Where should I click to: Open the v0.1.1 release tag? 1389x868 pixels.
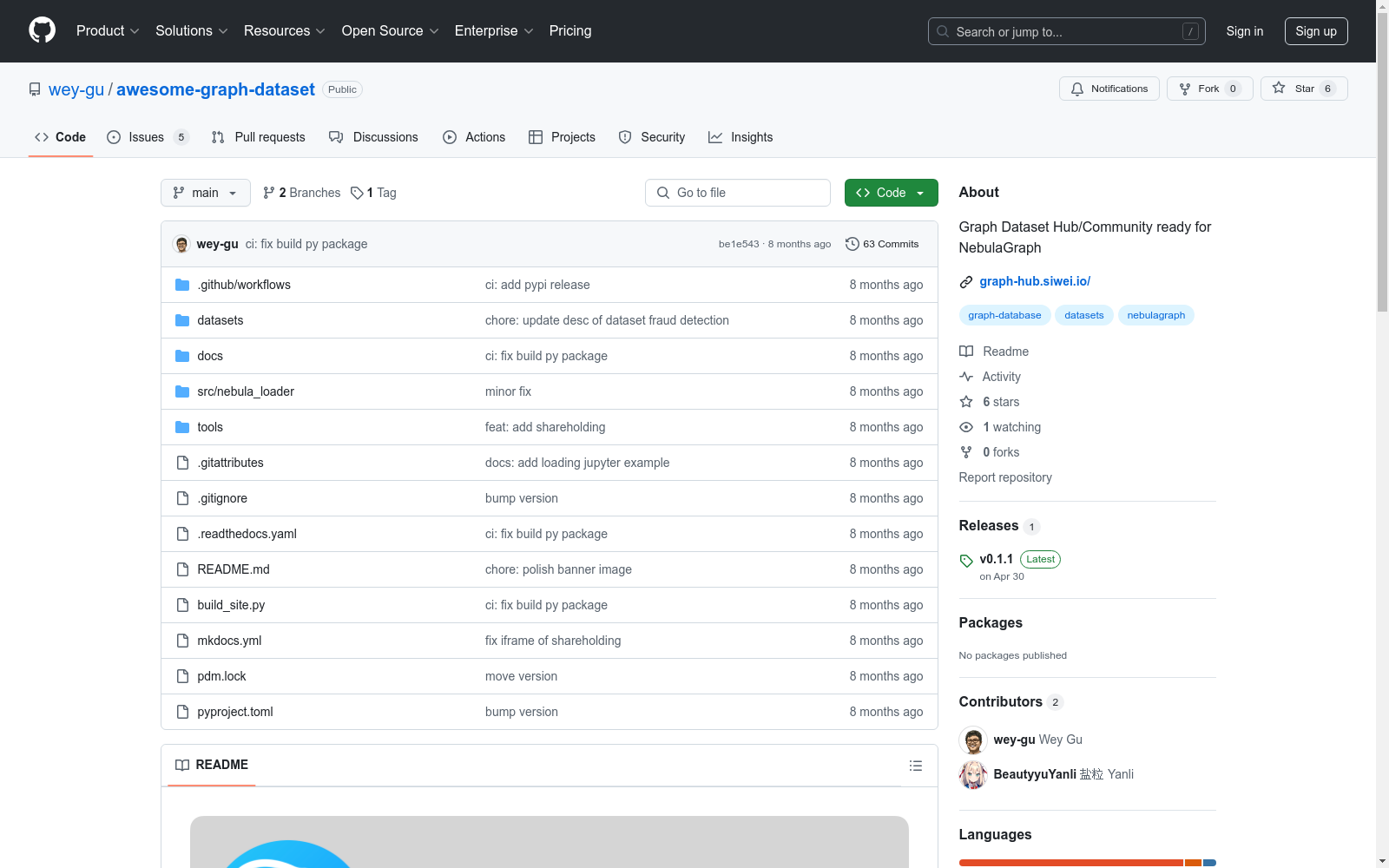[x=996, y=559]
